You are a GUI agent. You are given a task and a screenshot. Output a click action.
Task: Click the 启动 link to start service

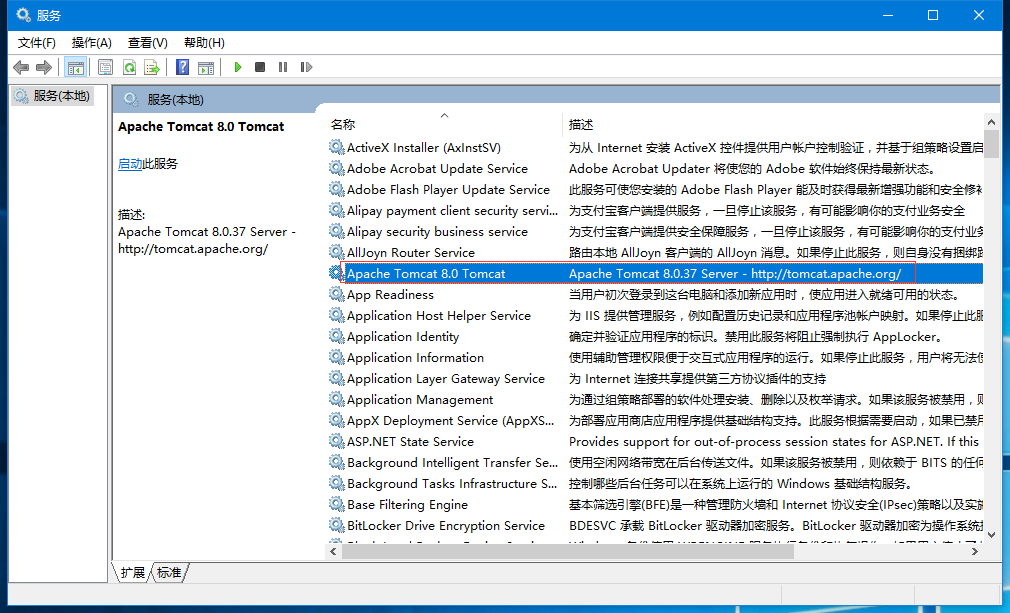click(130, 164)
